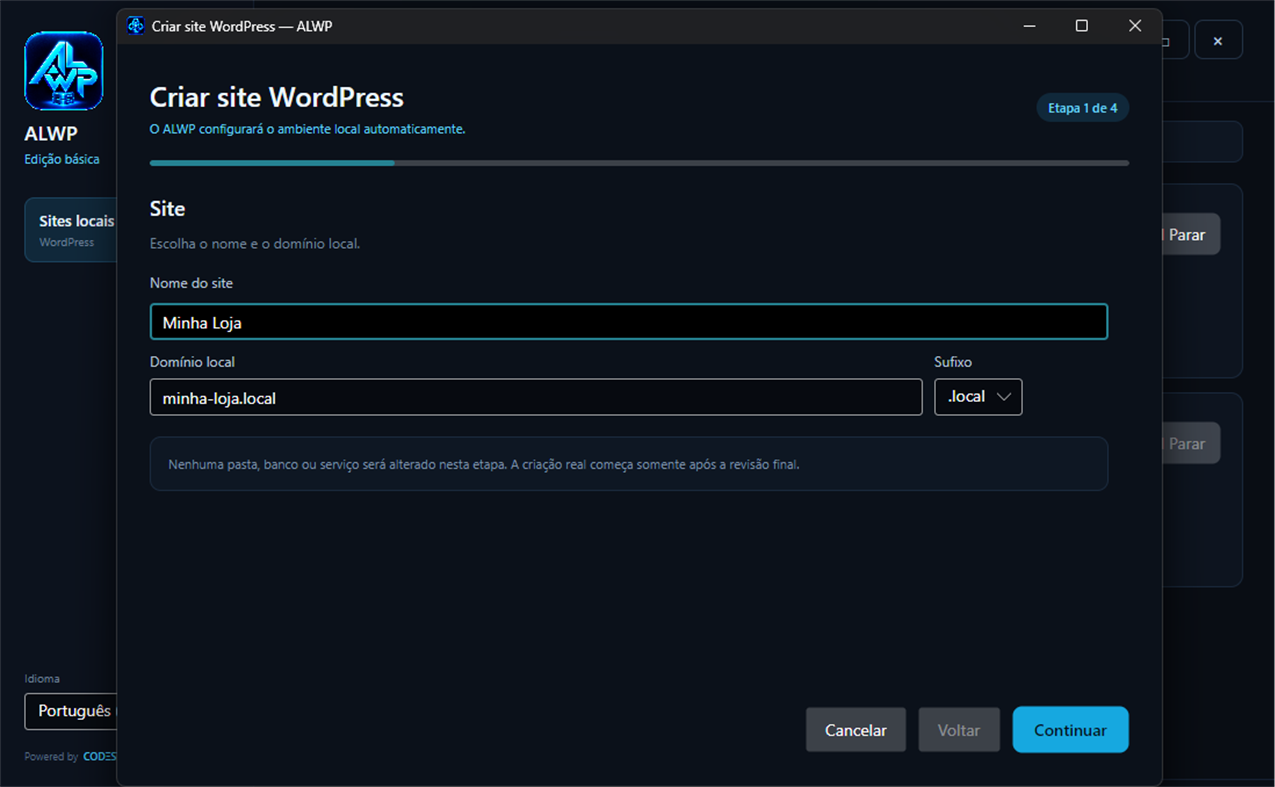Image resolution: width=1275 pixels, height=787 pixels.
Task: Close the Criar site WordPress dialog
Action: [1135, 26]
